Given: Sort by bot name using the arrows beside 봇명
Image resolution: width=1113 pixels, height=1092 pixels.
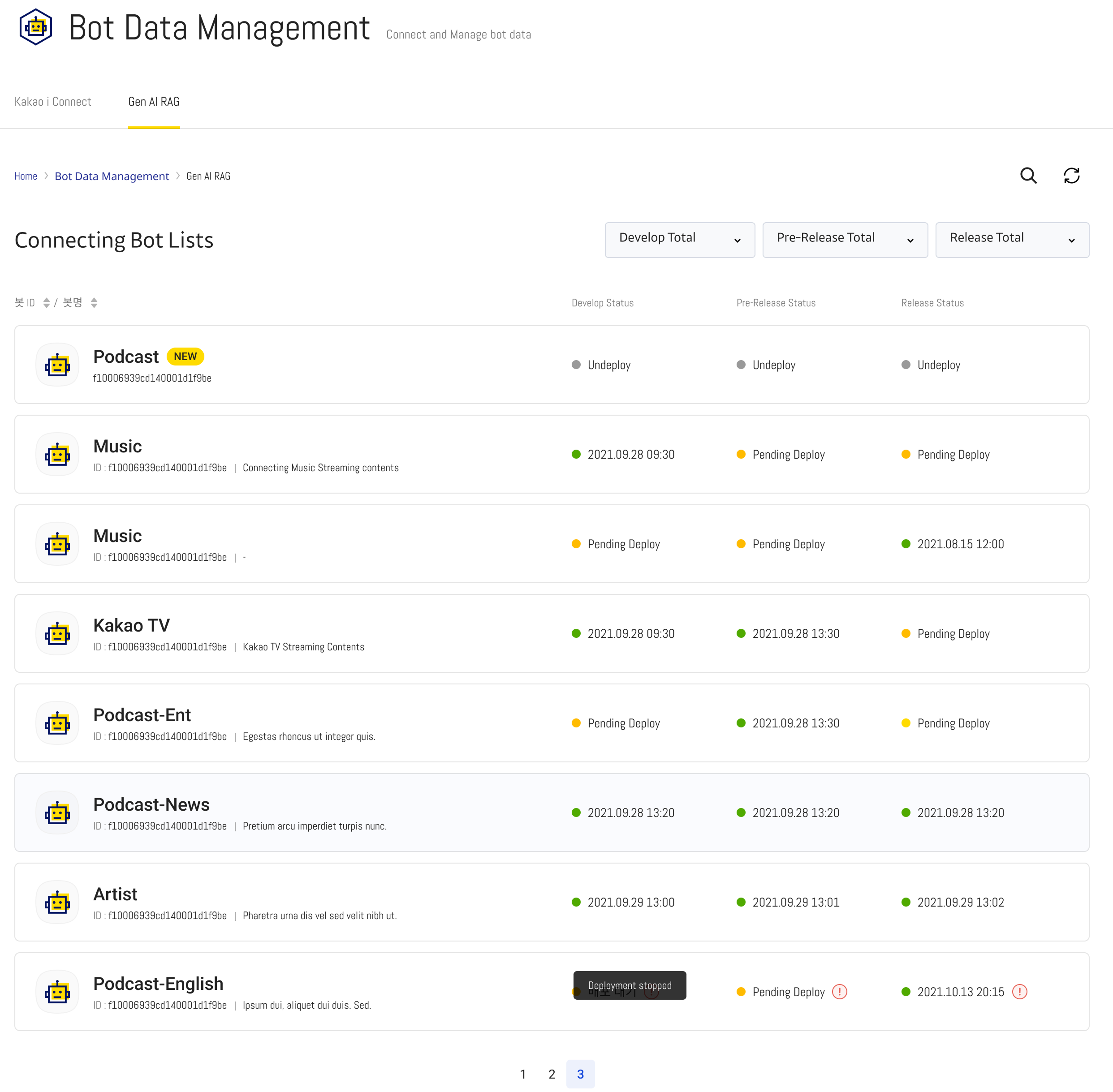Looking at the screenshot, I should pos(94,303).
